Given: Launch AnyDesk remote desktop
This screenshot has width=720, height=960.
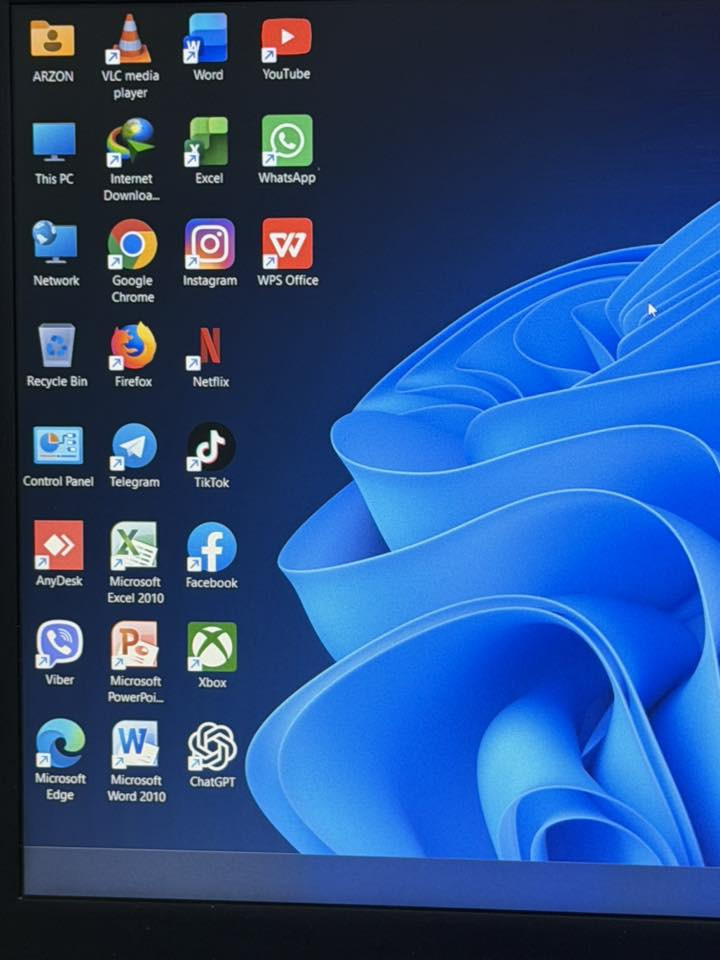Looking at the screenshot, I should coord(59,545).
